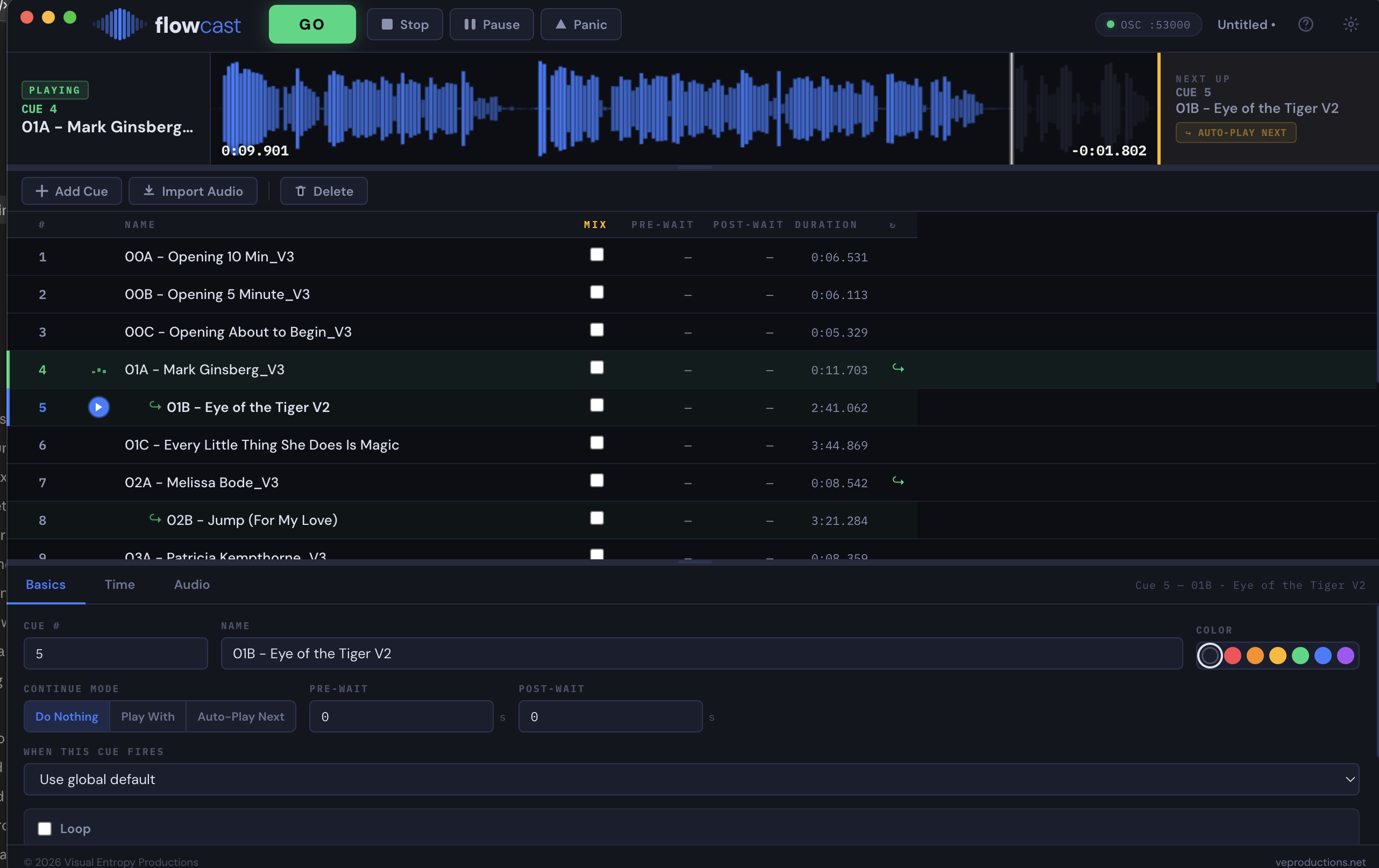Pause playback with the Pause button
The image size is (1379, 868).
click(492, 24)
